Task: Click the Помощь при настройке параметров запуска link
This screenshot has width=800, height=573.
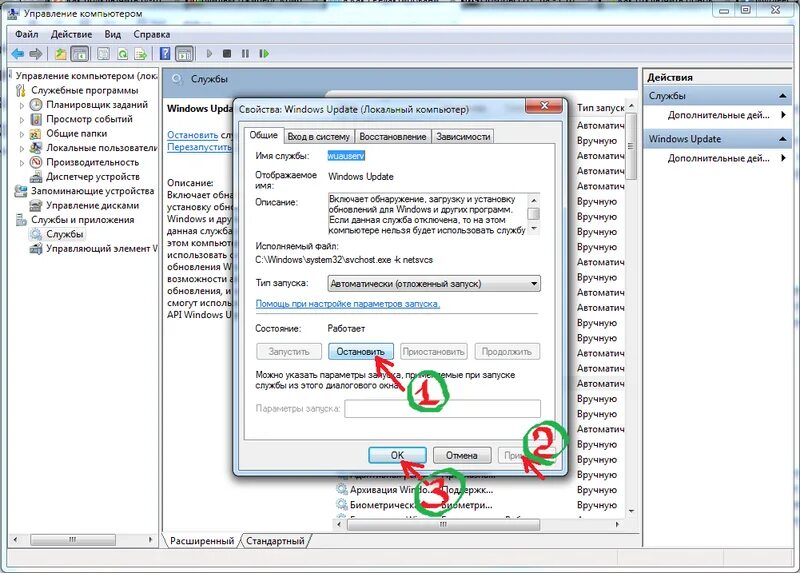Action: [x=347, y=304]
